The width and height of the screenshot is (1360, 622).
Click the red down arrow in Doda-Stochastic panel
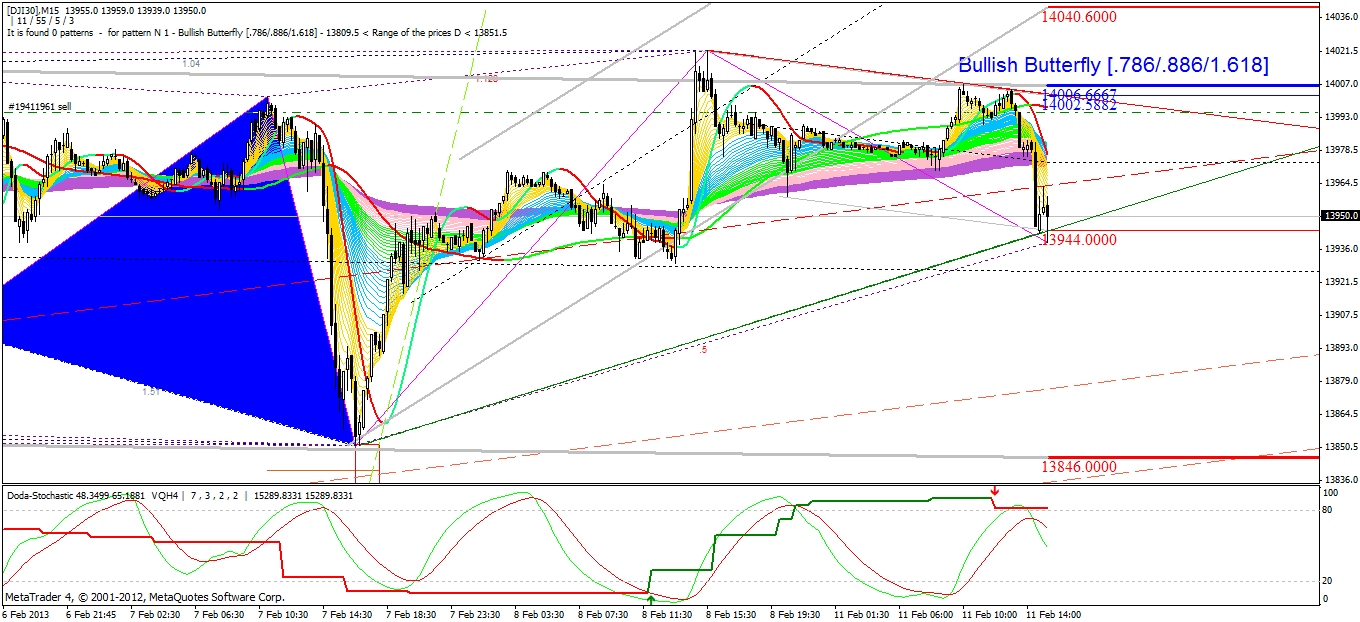[994, 491]
